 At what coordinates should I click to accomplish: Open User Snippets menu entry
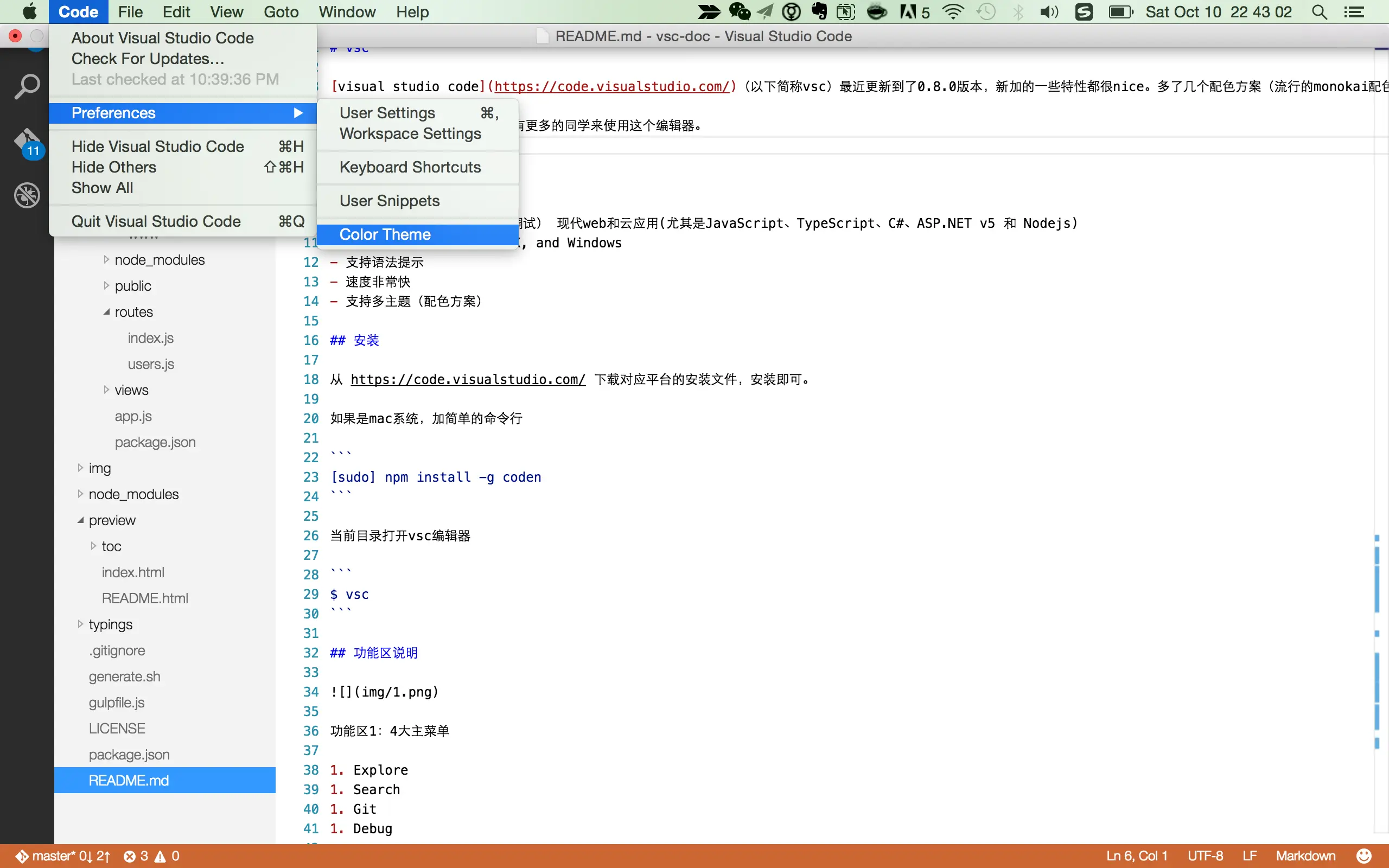[x=389, y=201]
